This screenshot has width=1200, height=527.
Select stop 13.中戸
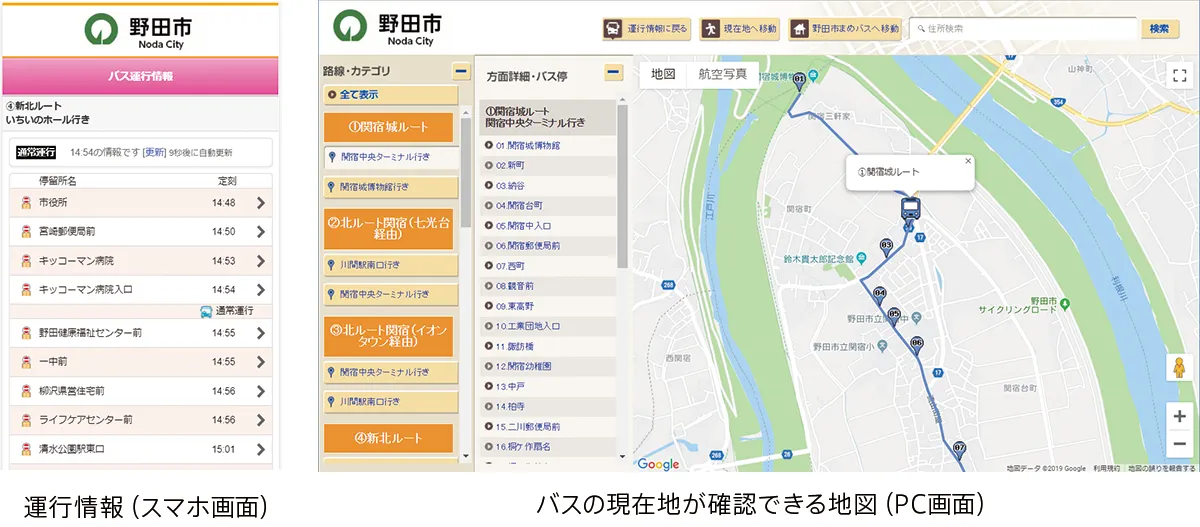tap(548, 386)
